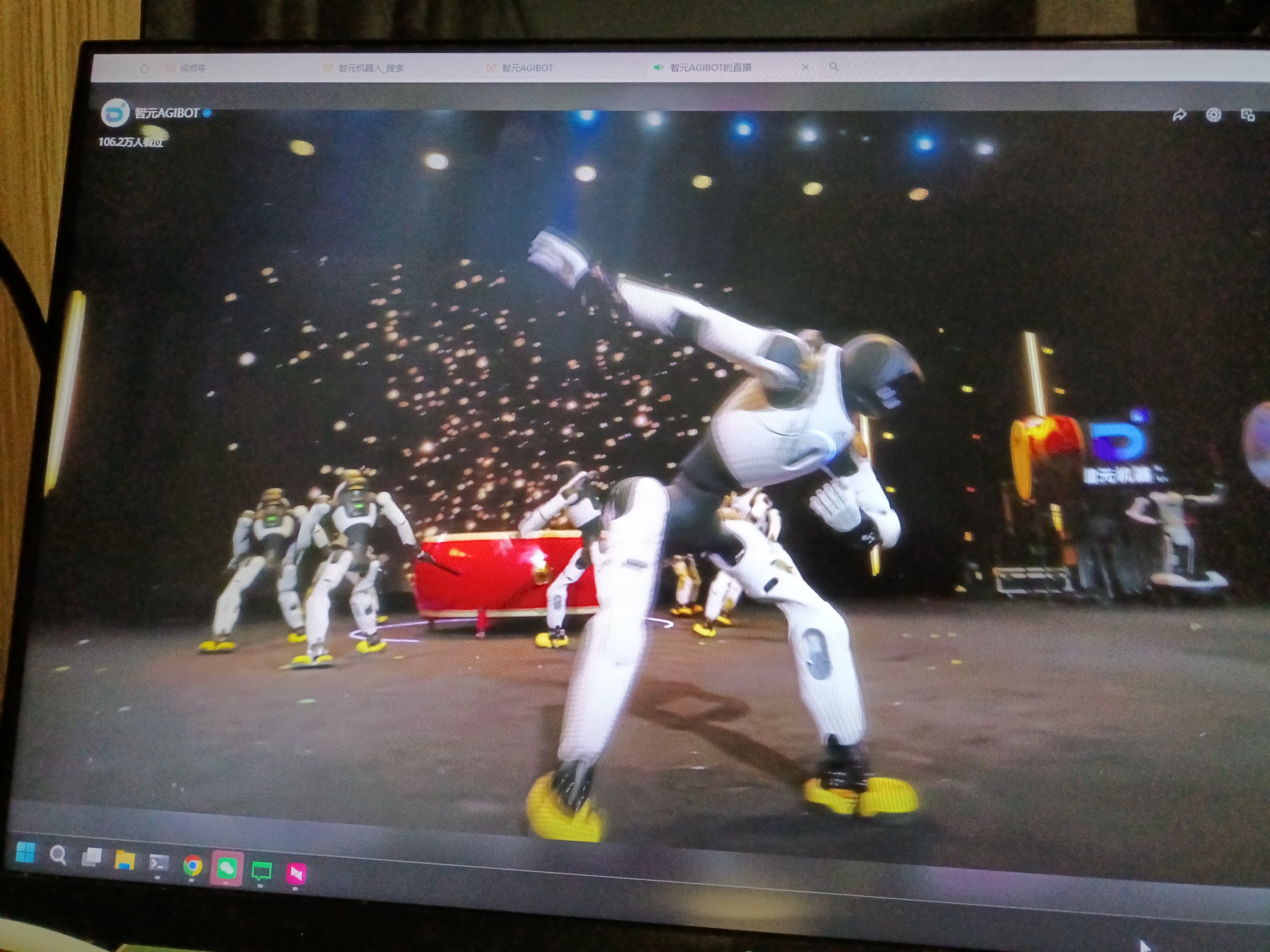Click the livestream video area
1270x952 pixels.
click(632, 459)
